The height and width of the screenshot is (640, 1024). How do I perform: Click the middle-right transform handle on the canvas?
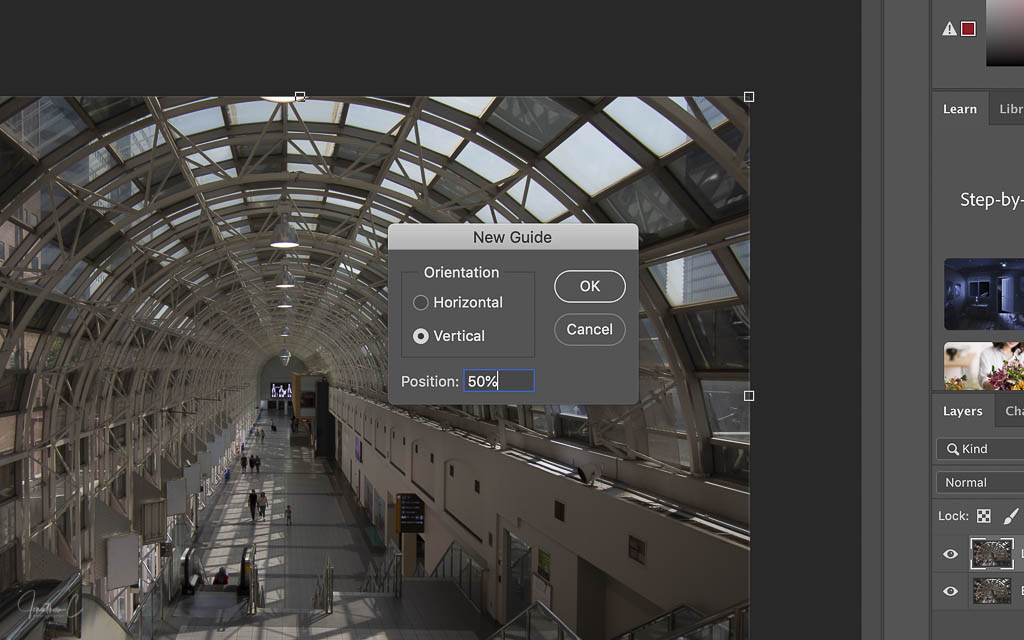click(749, 396)
